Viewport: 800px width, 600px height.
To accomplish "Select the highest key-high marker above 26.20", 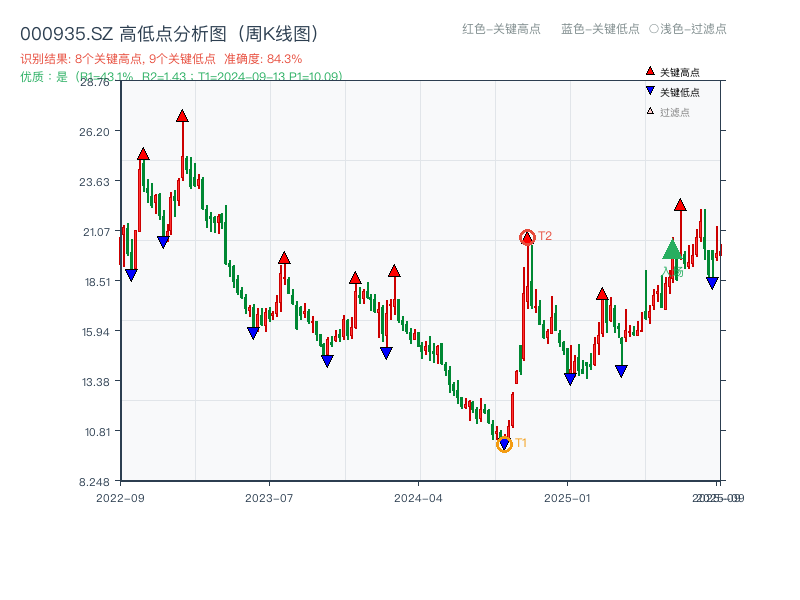I will (x=182, y=116).
